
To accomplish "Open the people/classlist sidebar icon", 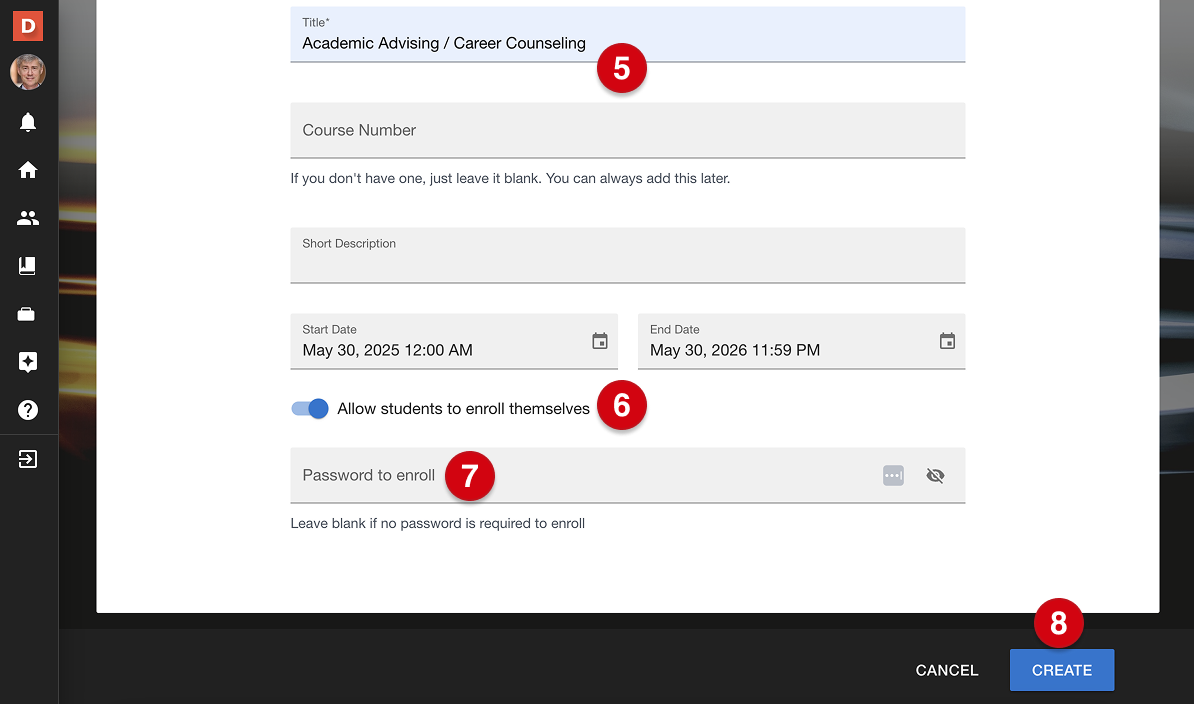I will 27,218.
